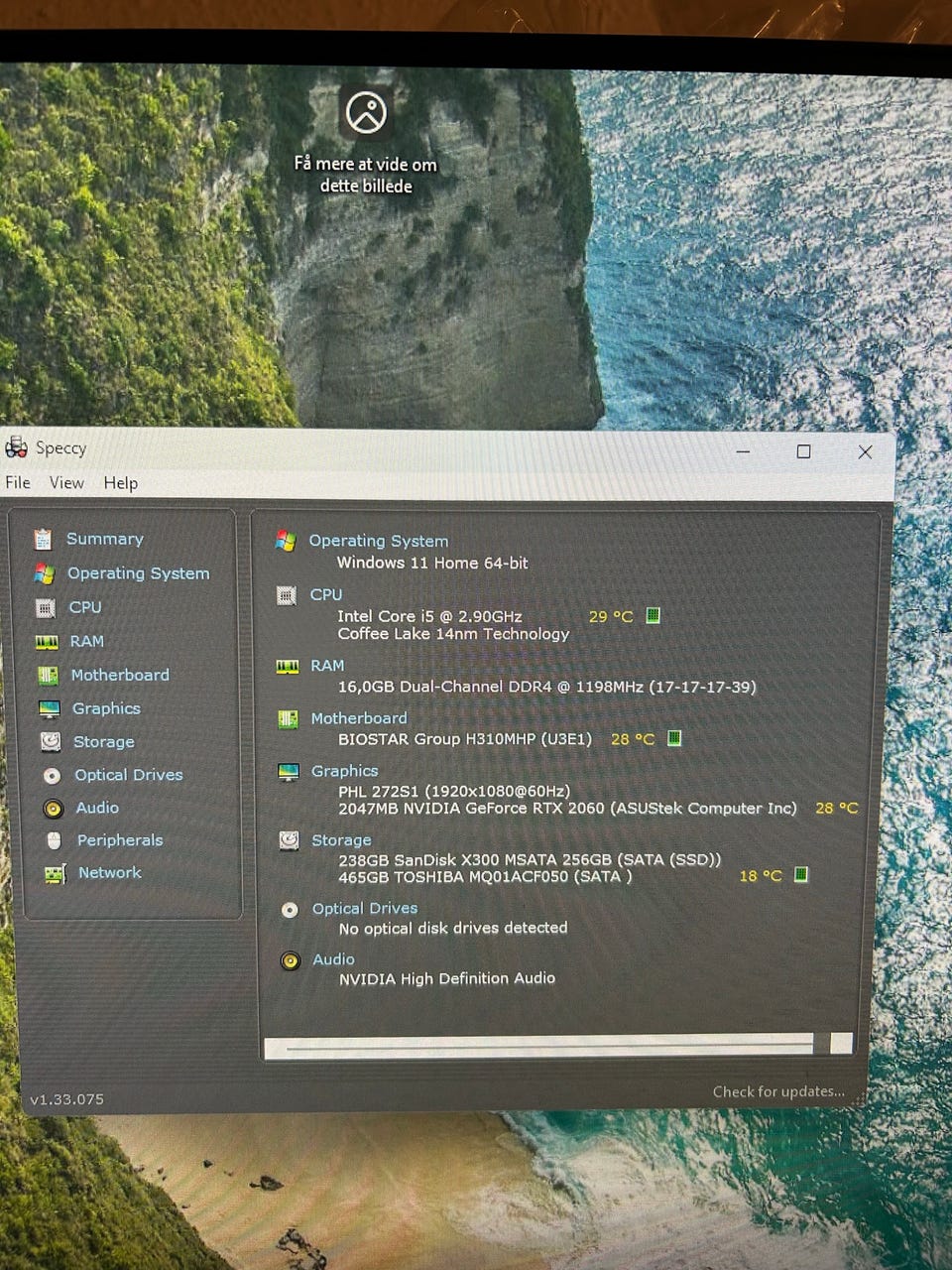Image resolution: width=952 pixels, height=1270 pixels.
Task: Click the RAM stick icon in sidebar
Action: (47, 642)
